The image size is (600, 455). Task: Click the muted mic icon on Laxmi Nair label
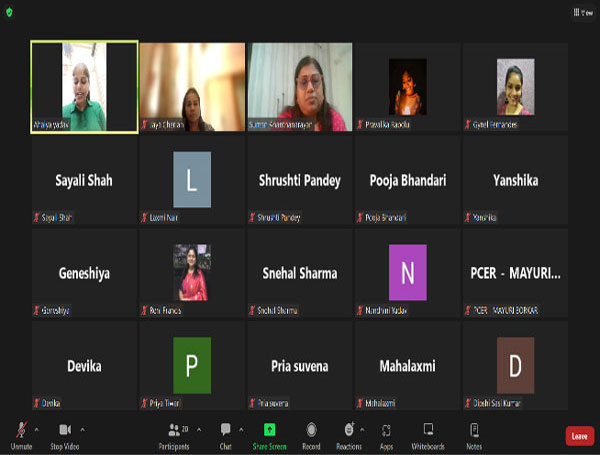[x=144, y=217]
